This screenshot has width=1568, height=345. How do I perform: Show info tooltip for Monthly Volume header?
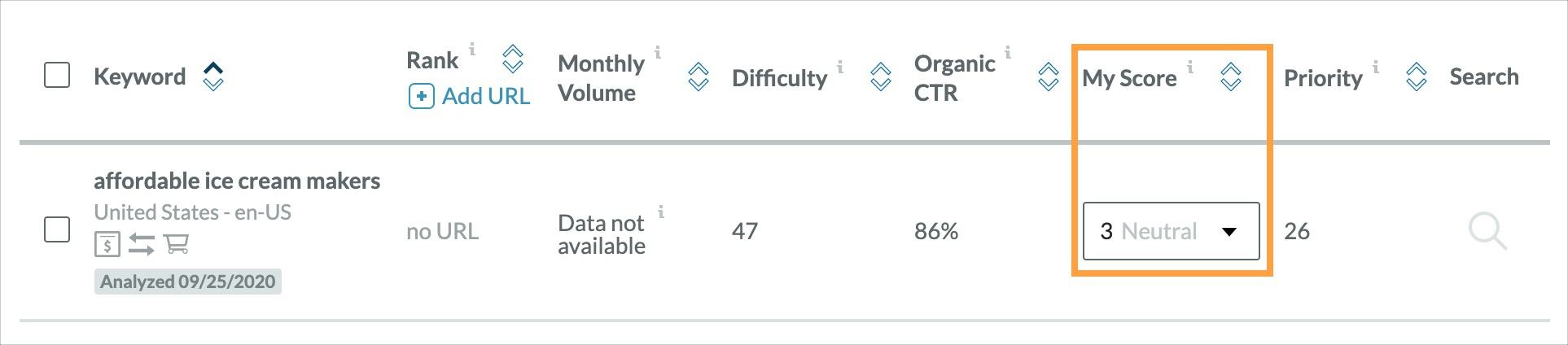click(658, 53)
